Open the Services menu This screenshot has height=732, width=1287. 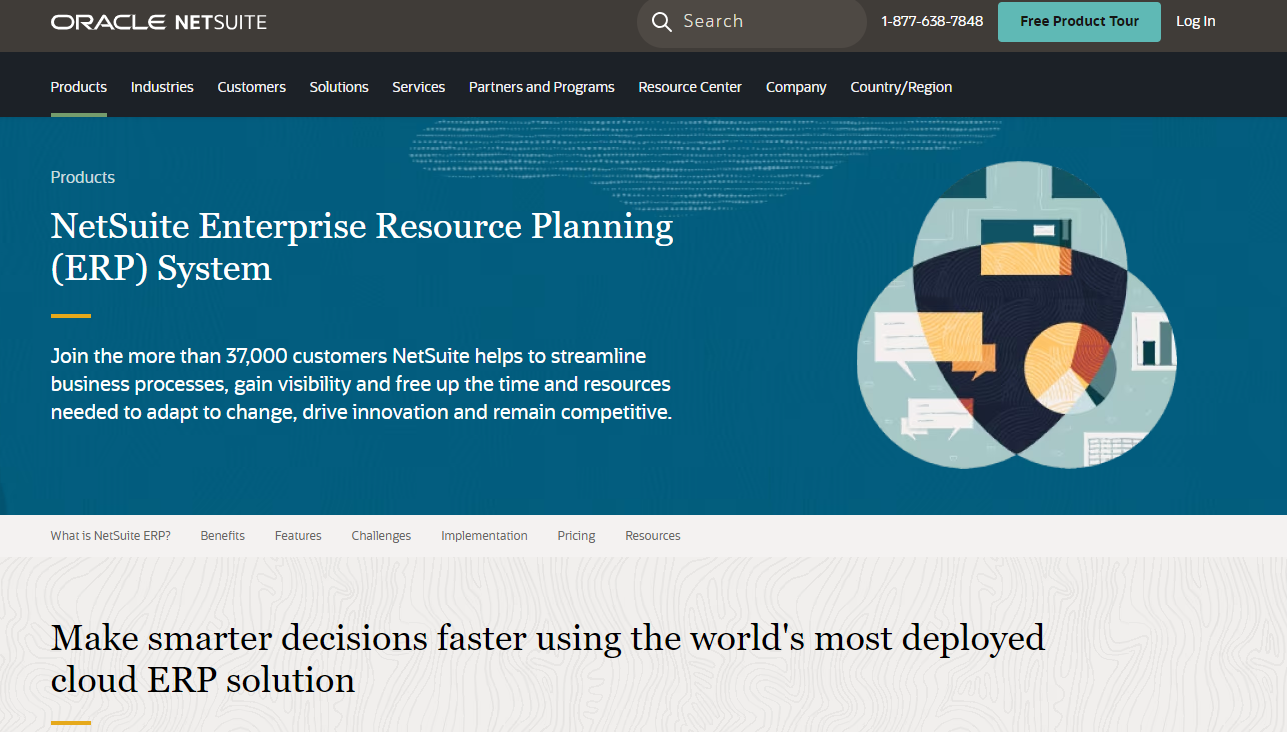(418, 87)
